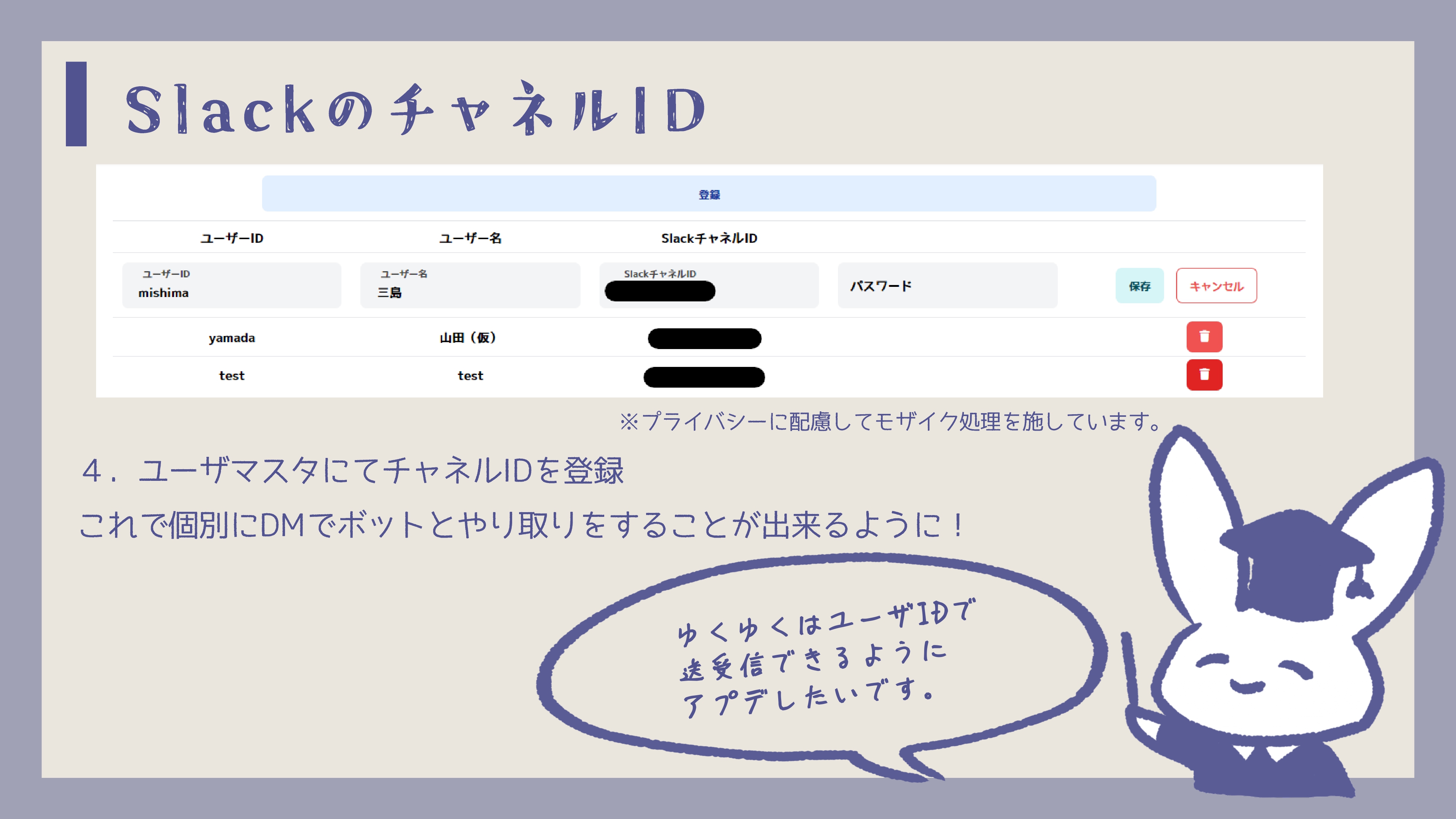Select the test user name cell
The width and height of the screenshot is (1456, 819).
click(x=470, y=376)
